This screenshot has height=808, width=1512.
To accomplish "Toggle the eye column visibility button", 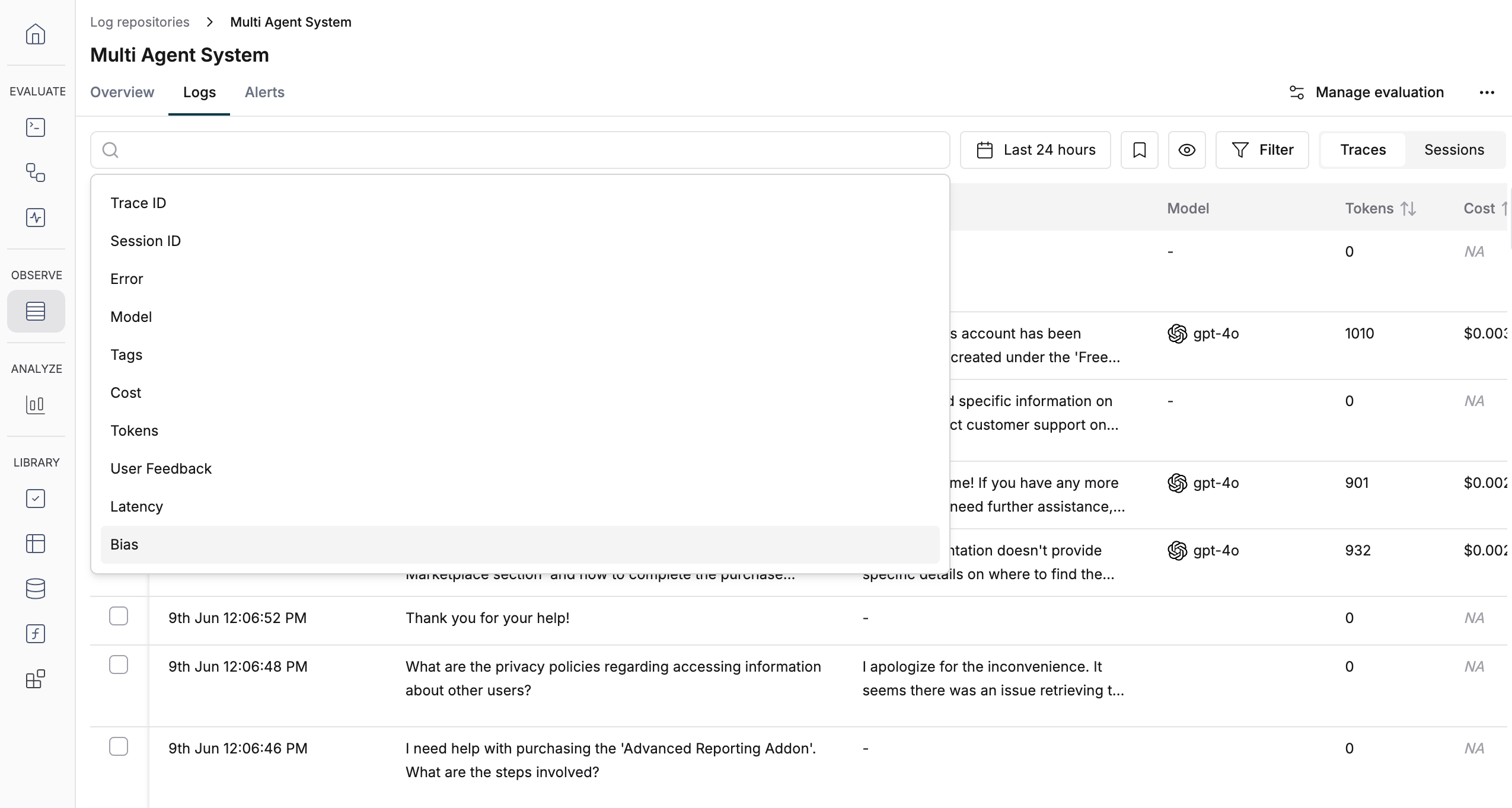I will pyautogui.click(x=1186, y=150).
